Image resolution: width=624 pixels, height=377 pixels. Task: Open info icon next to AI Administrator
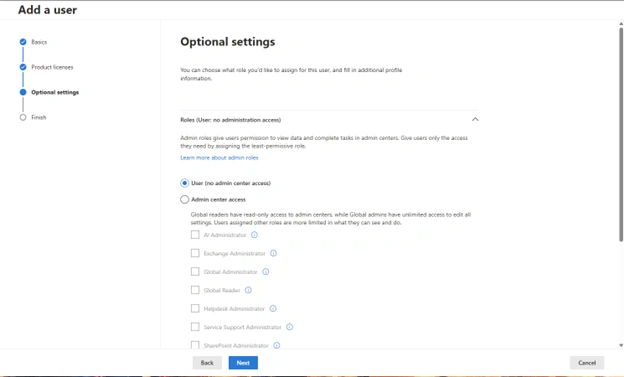[254, 235]
